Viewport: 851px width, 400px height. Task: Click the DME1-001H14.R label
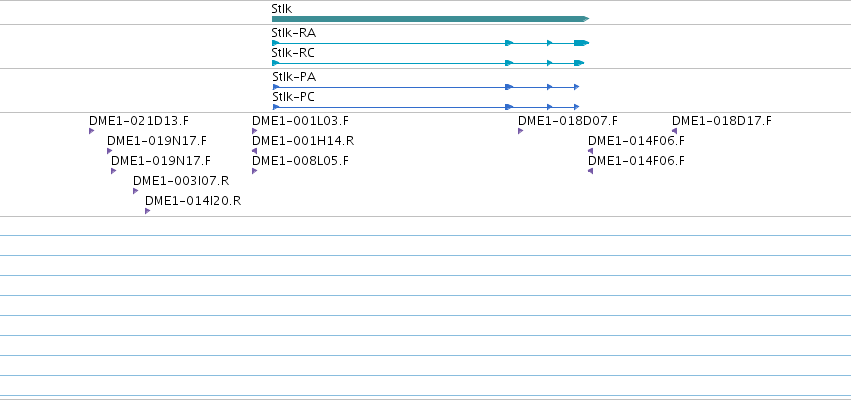(x=303, y=141)
